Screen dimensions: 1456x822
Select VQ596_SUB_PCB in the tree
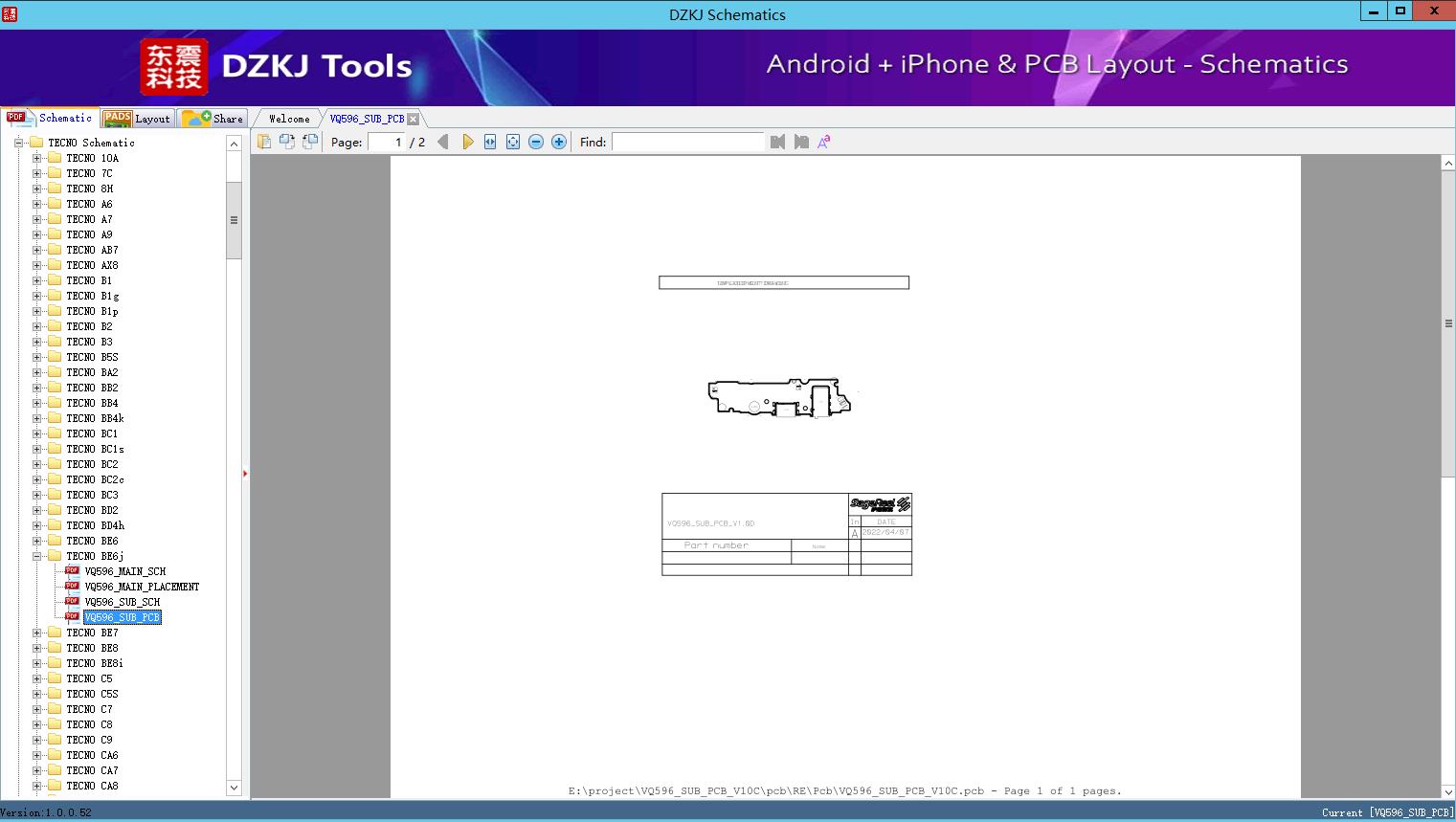(x=123, y=617)
